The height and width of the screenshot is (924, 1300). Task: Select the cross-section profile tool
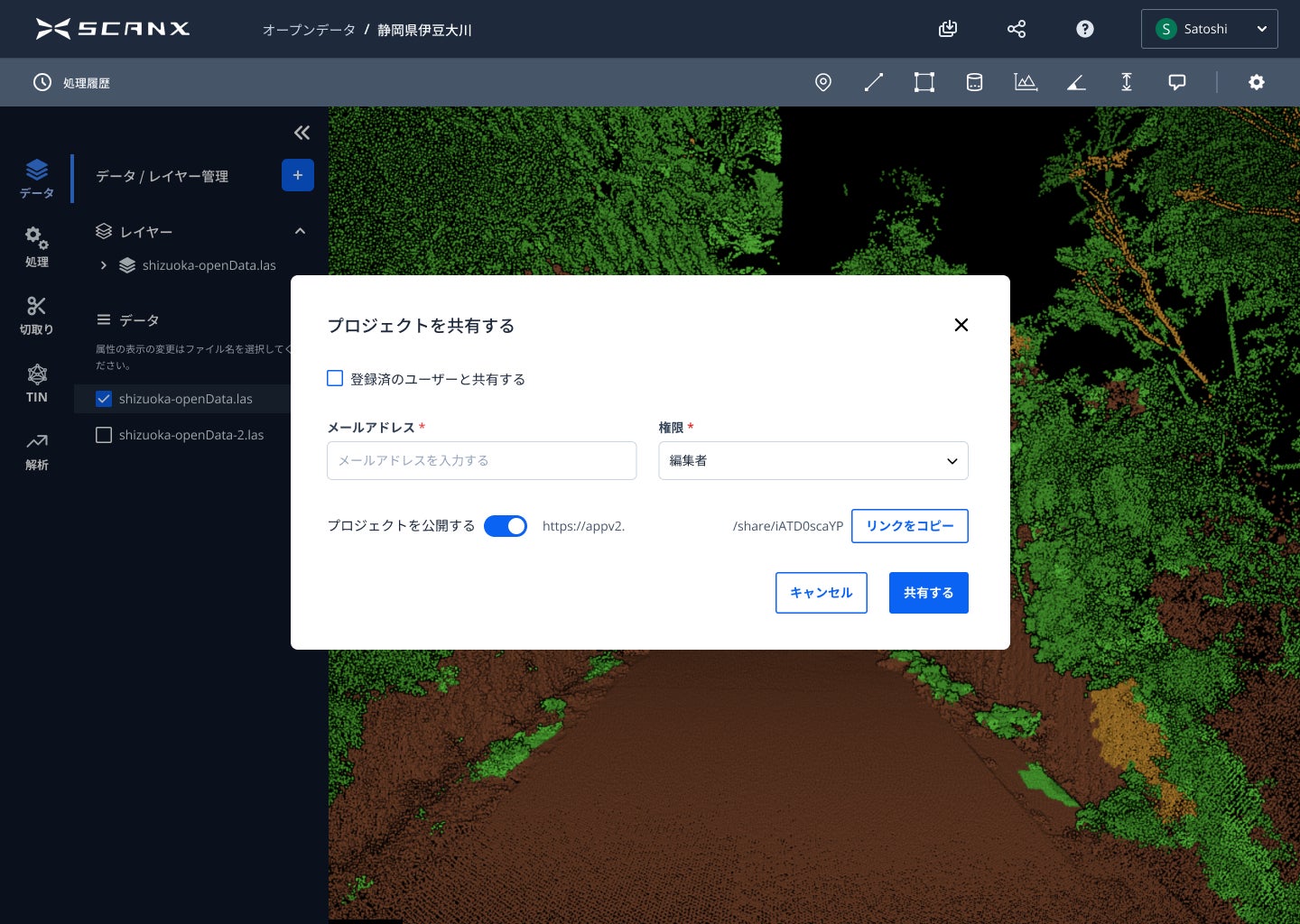click(x=1025, y=82)
